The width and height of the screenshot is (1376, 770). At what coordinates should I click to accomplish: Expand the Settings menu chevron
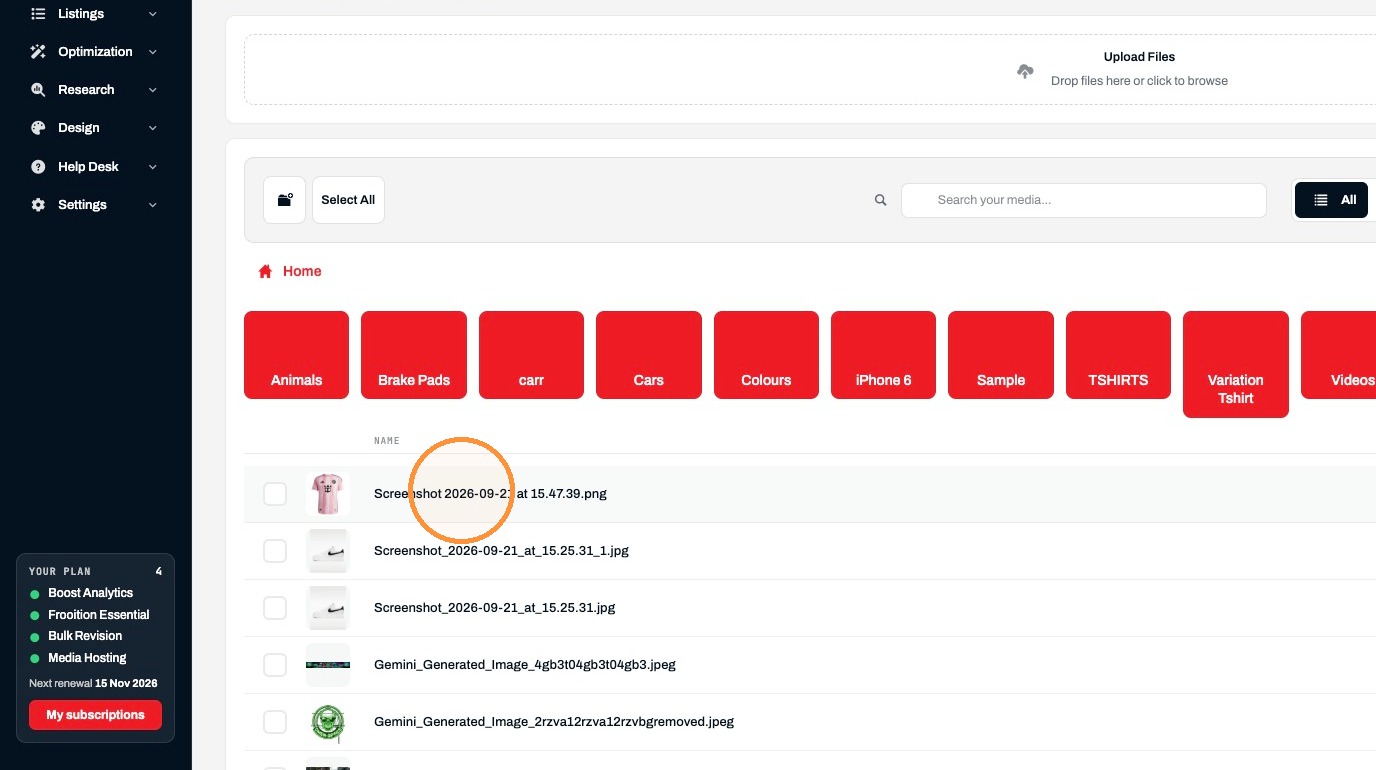click(x=153, y=205)
